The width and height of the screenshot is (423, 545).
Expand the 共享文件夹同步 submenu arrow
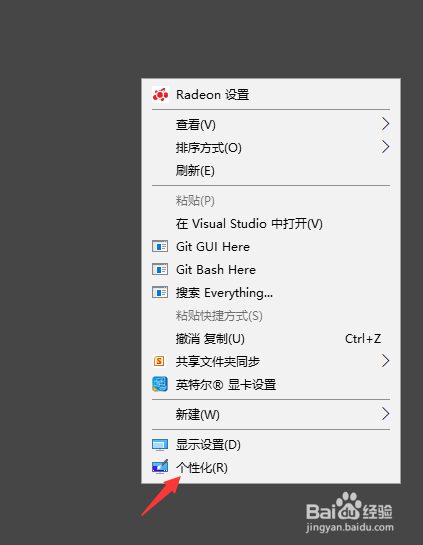tap(385, 361)
